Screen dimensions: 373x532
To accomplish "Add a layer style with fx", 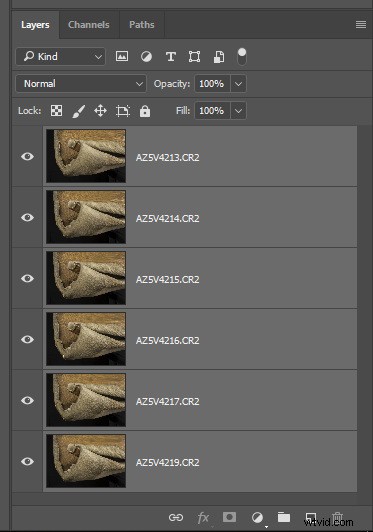I will point(203,518).
